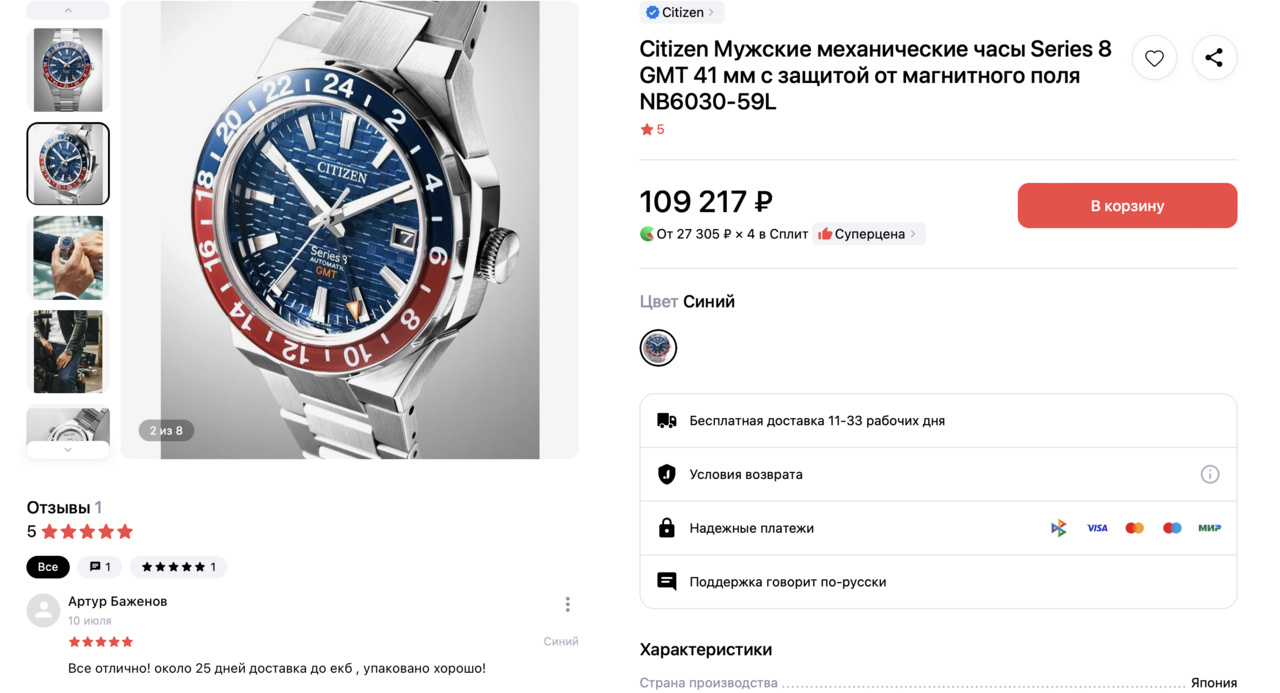Screen dimensions: 1280x693
Task: Open the Суперцена price details
Action: [x=868, y=234]
